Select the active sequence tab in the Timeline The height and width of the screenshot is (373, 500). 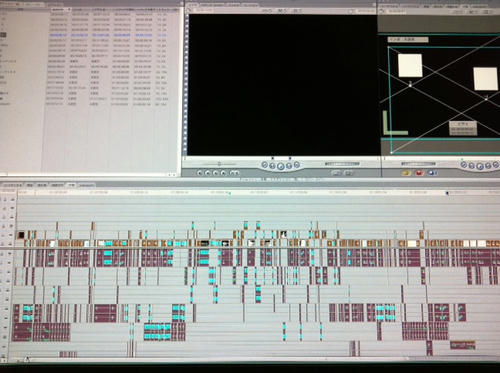71,185
